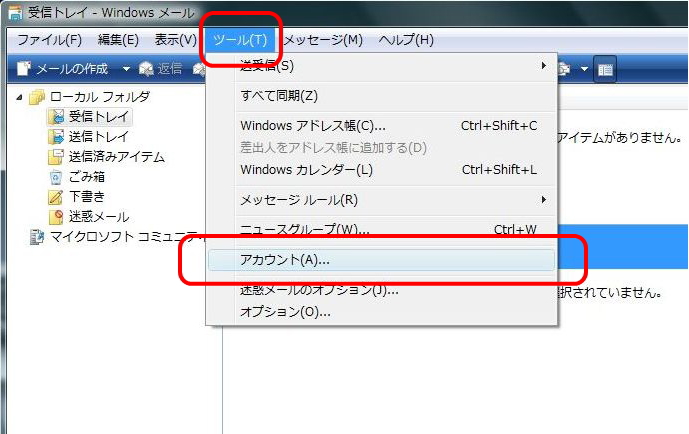Open the 下書き drafts folder
689x434 pixels.
pos(86,197)
